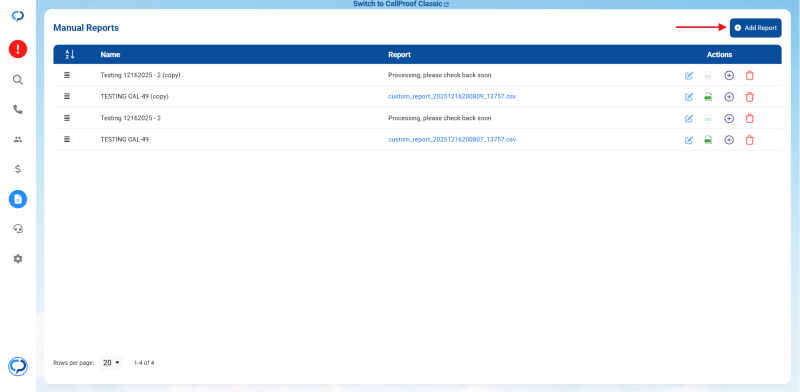Delete the Testing 12162025 - 2 report
Screen dimensions: 800x392
749,118
